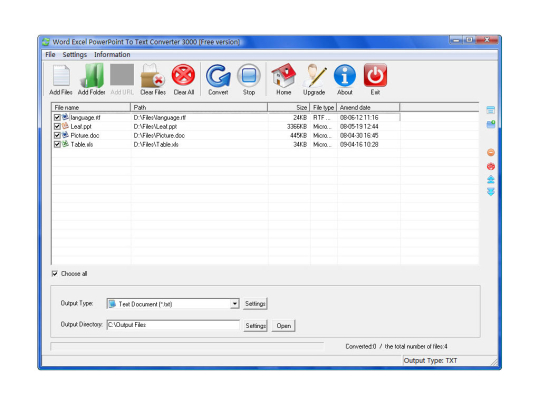Click the Add Folder green folder icon
540x405 pixels.
(92, 75)
